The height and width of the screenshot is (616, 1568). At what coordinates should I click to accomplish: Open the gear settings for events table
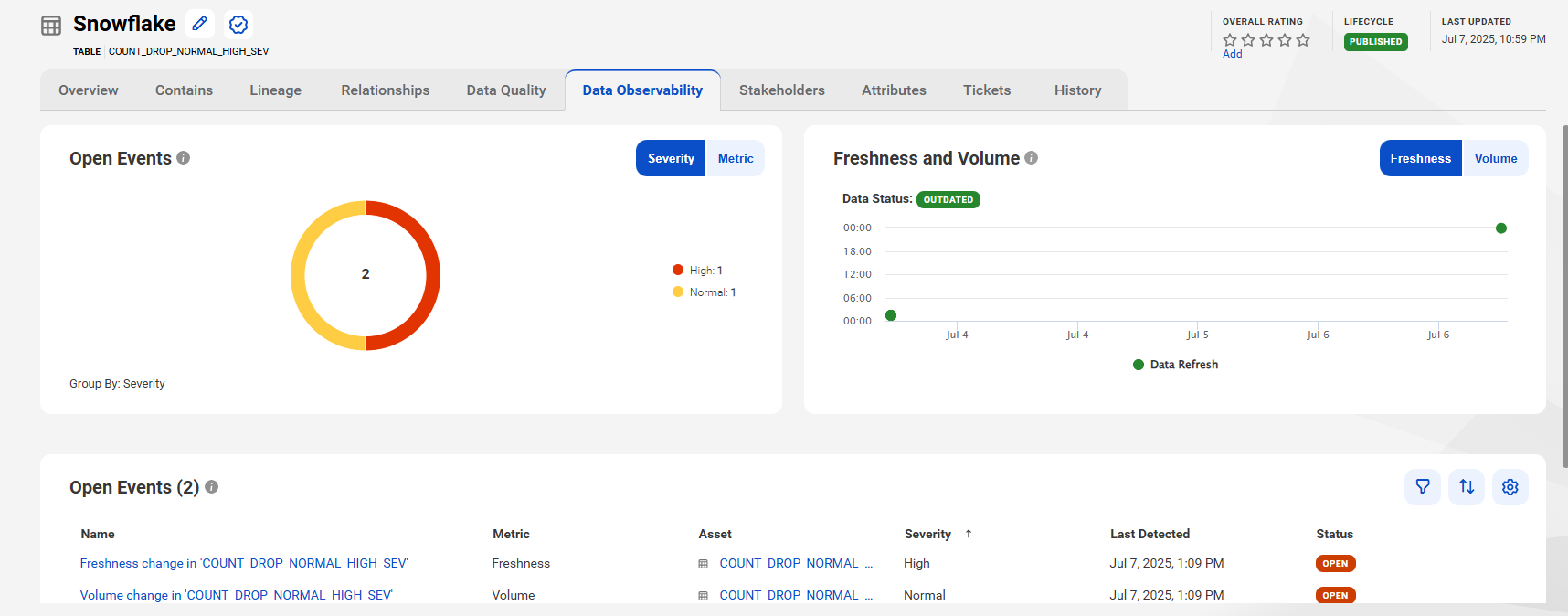[x=1510, y=487]
